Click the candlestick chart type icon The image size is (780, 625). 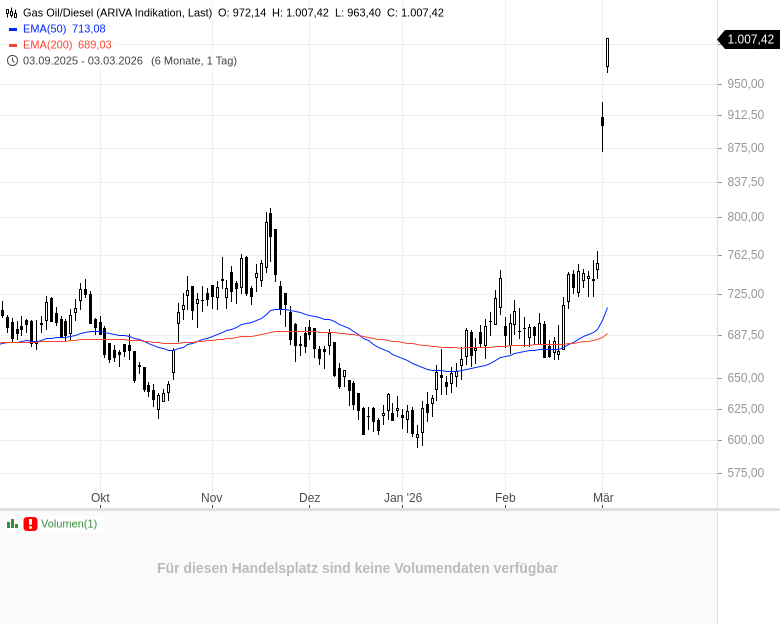pos(12,13)
